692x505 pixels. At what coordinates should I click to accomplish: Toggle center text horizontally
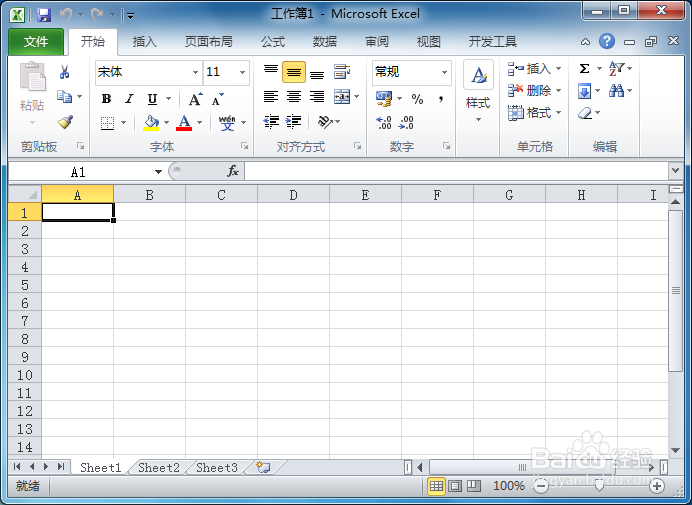tap(294, 97)
